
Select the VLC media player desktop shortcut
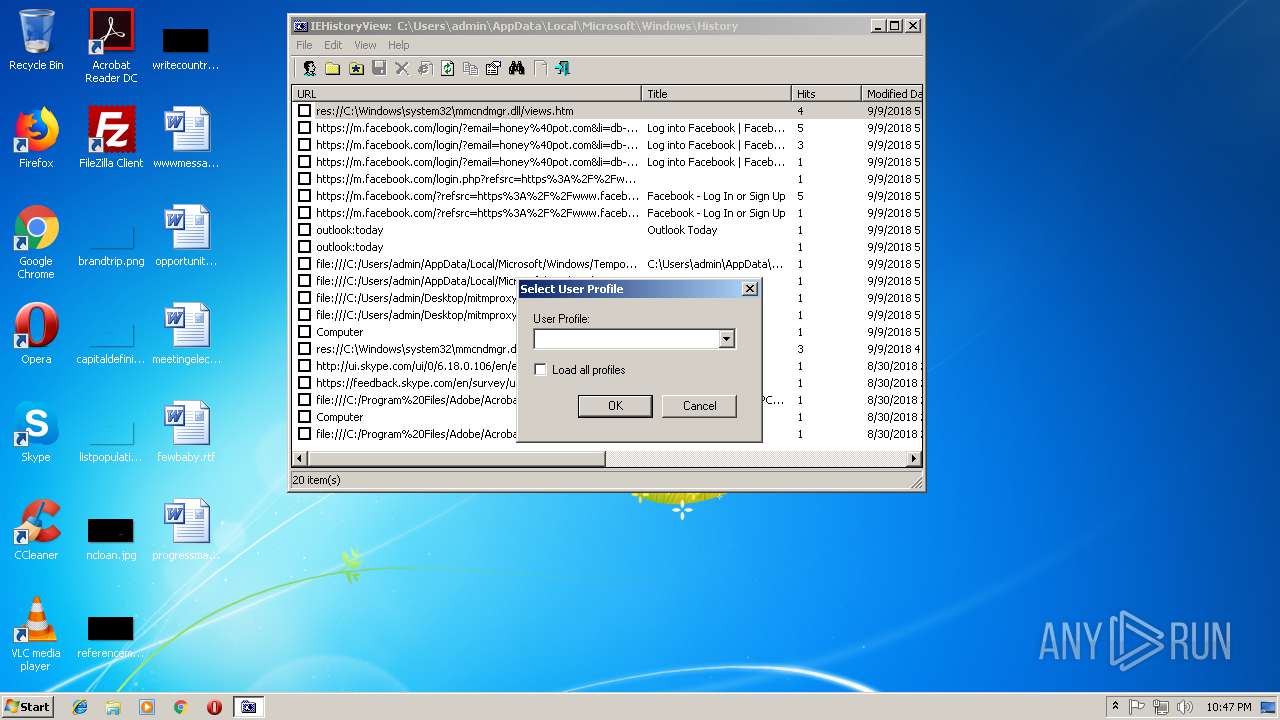pos(36,635)
